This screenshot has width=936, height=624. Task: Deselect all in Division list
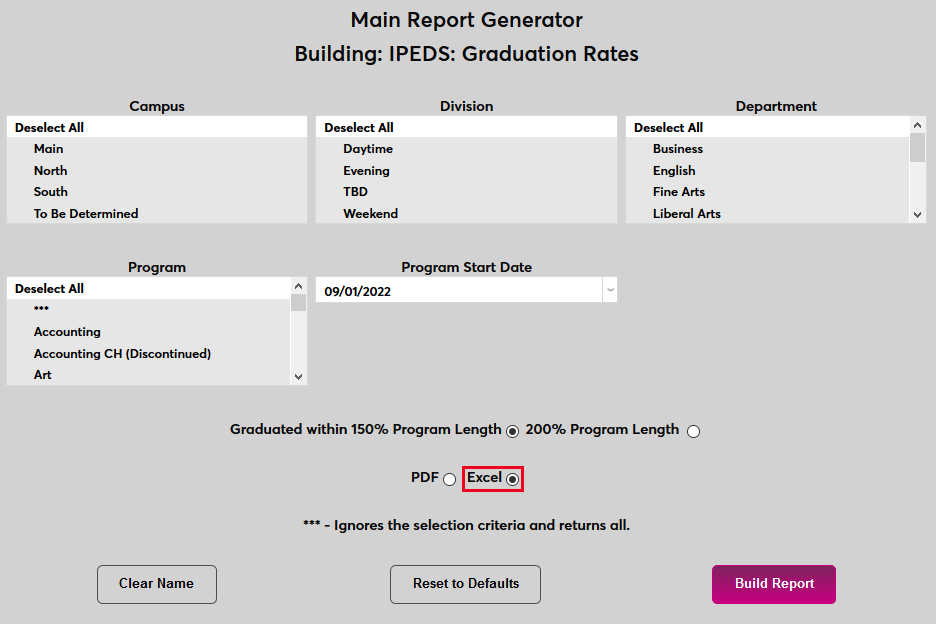(x=359, y=128)
